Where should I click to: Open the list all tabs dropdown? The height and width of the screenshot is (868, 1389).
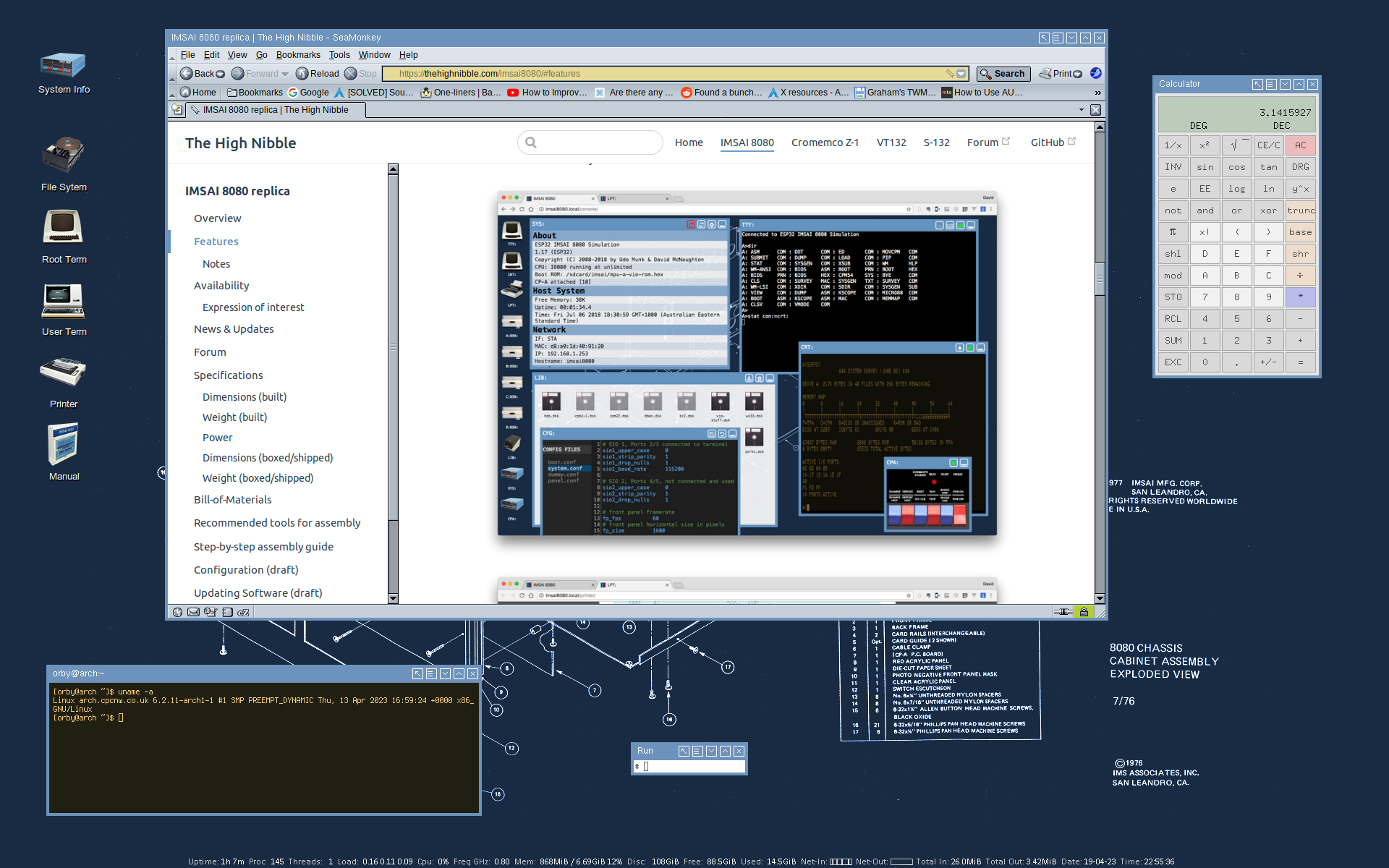pos(1082,110)
